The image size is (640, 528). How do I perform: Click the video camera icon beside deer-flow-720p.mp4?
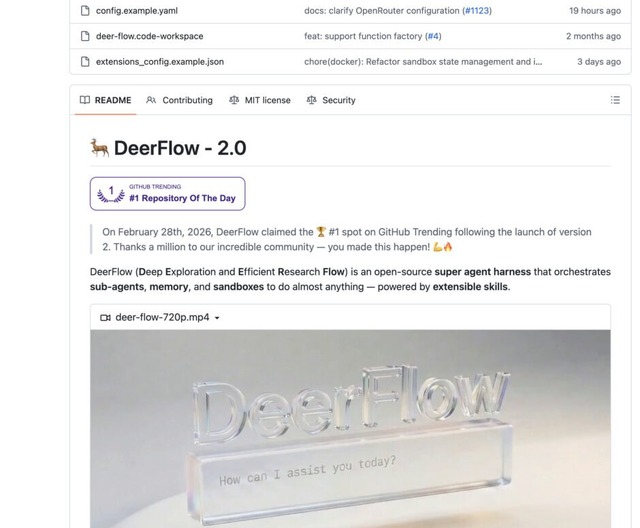coord(105,317)
